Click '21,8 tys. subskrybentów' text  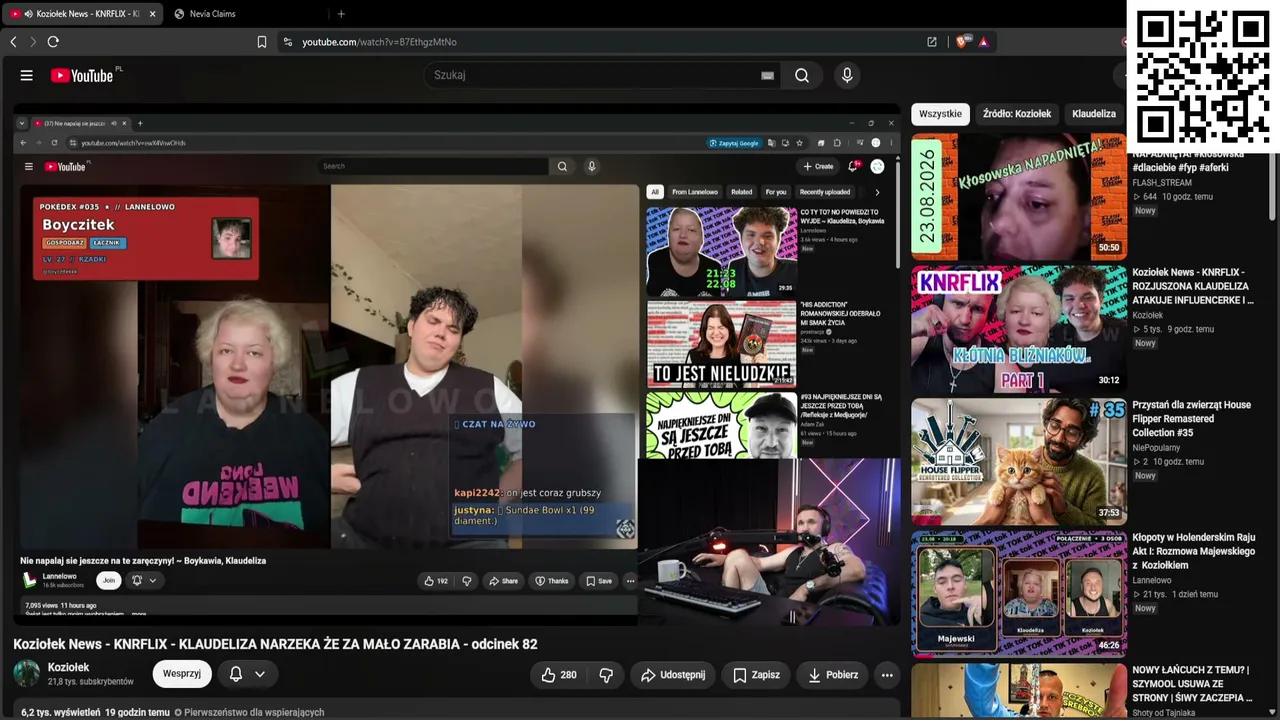coord(91,682)
